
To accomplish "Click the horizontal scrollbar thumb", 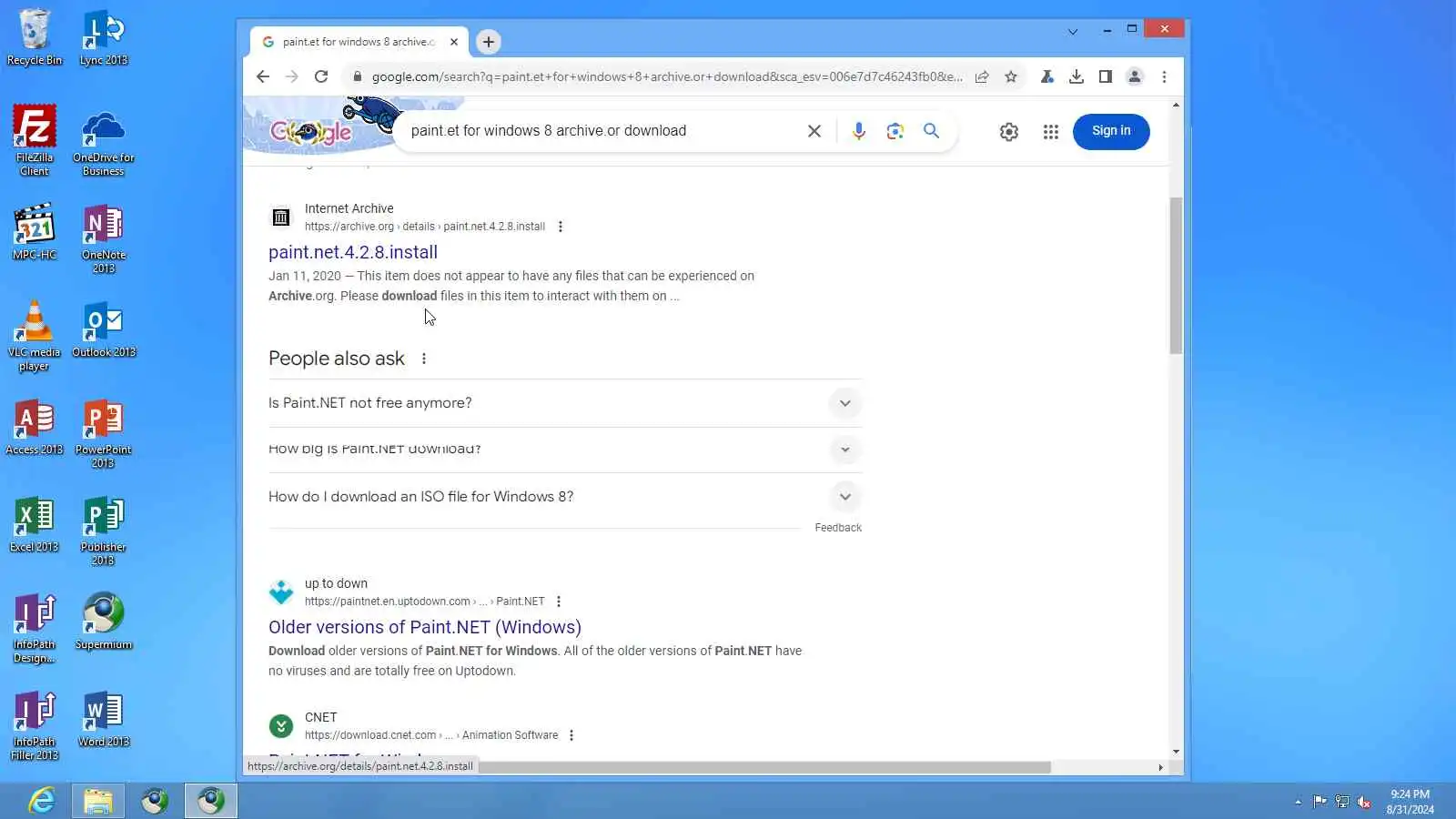I will pyautogui.click(x=764, y=767).
